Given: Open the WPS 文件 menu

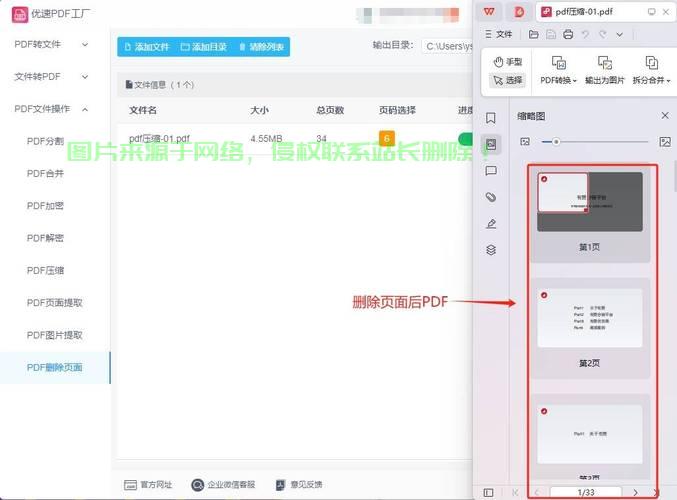Looking at the screenshot, I should click(x=499, y=34).
